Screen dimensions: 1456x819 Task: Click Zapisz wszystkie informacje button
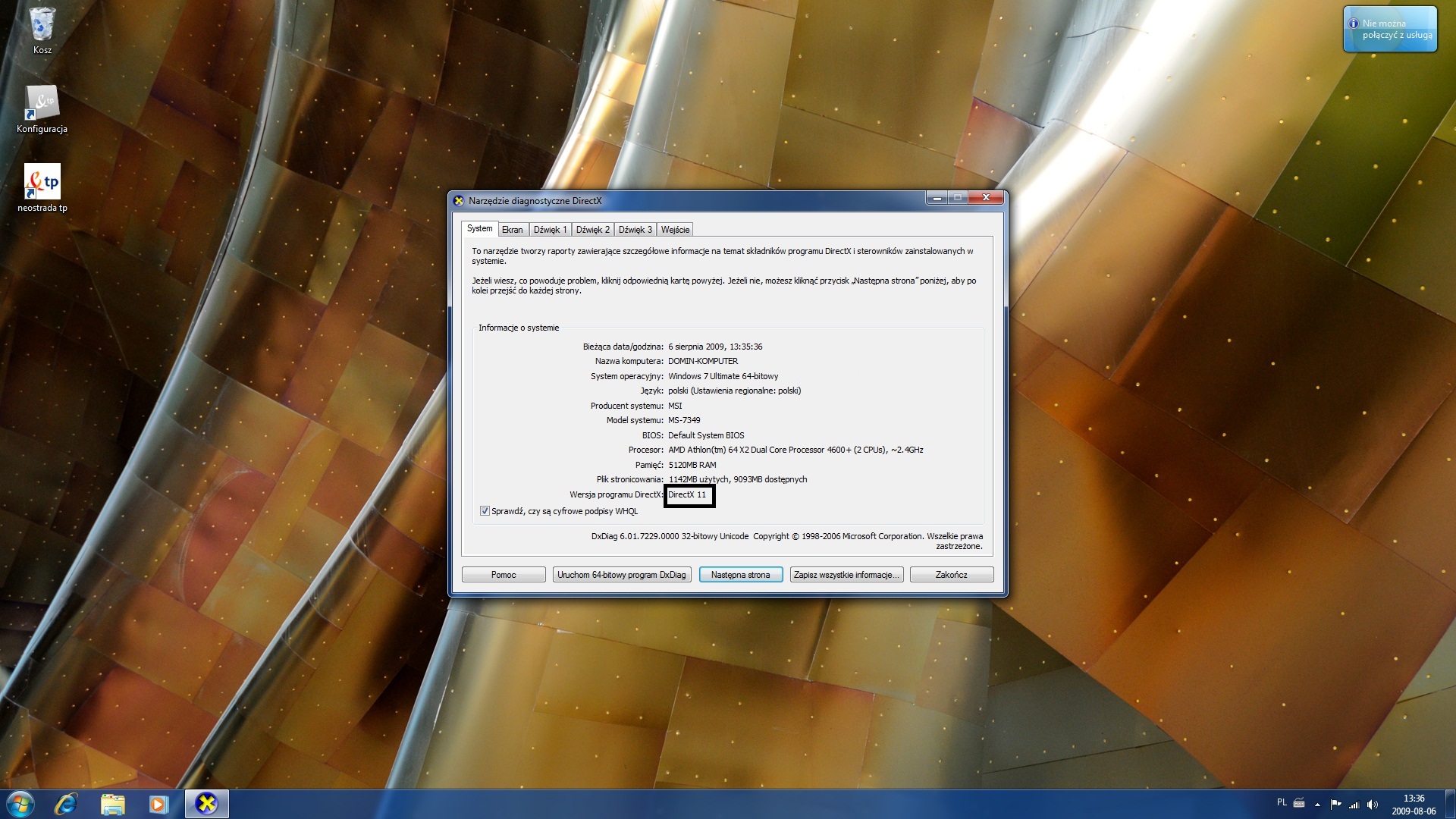point(846,575)
